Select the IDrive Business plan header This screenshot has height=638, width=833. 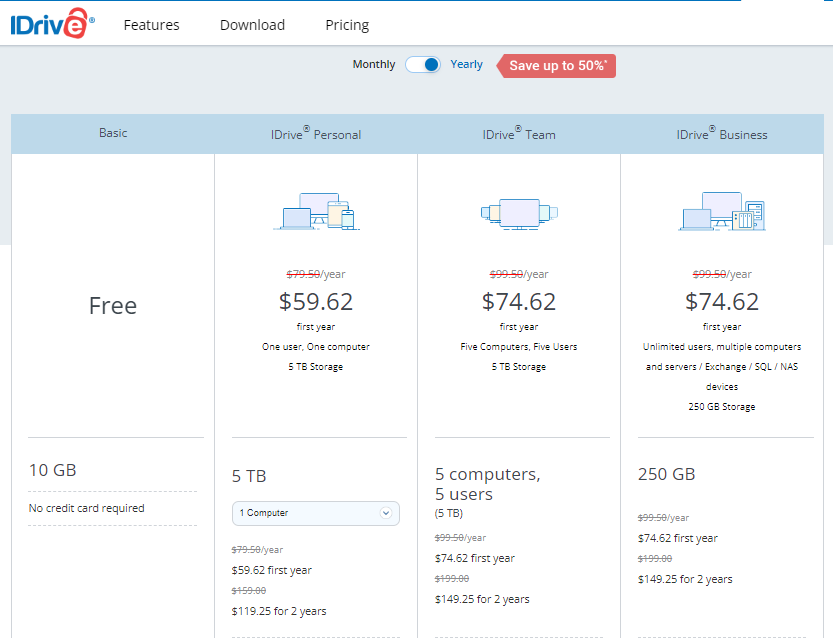click(722, 133)
